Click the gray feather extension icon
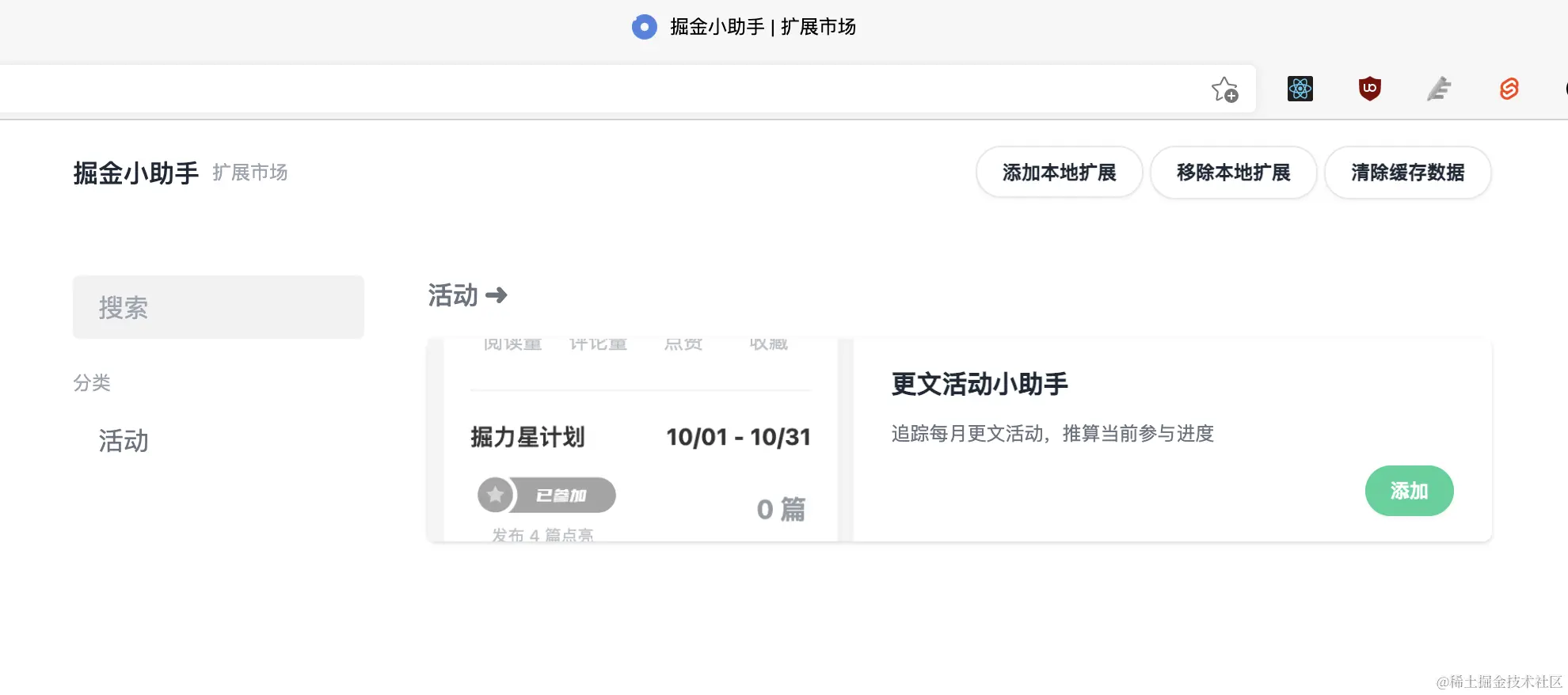Image resolution: width=1568 pixels, height=695 pixels. pos(1439,89)
